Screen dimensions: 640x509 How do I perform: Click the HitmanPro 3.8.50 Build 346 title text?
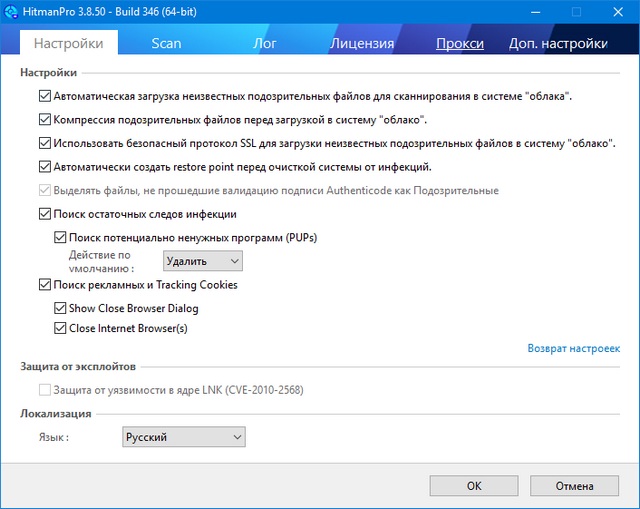point(110,11)
